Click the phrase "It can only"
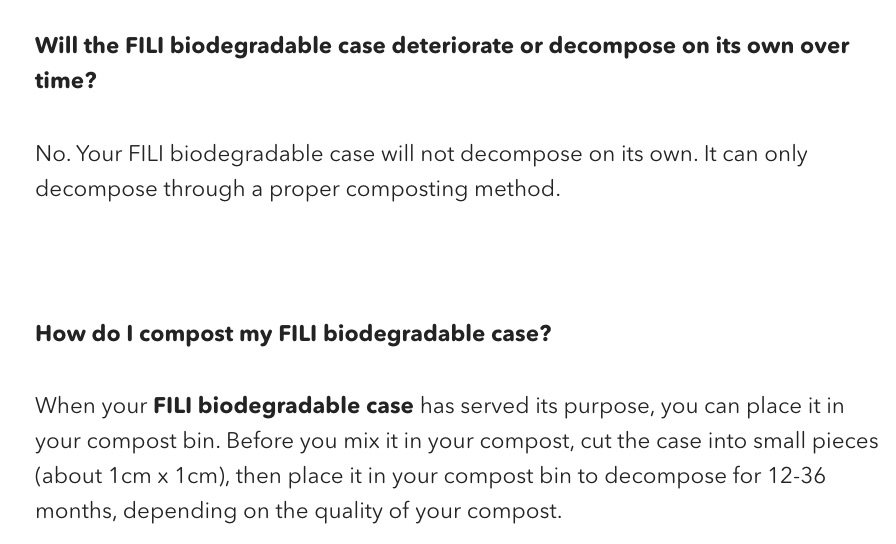 tap(755, 154)
